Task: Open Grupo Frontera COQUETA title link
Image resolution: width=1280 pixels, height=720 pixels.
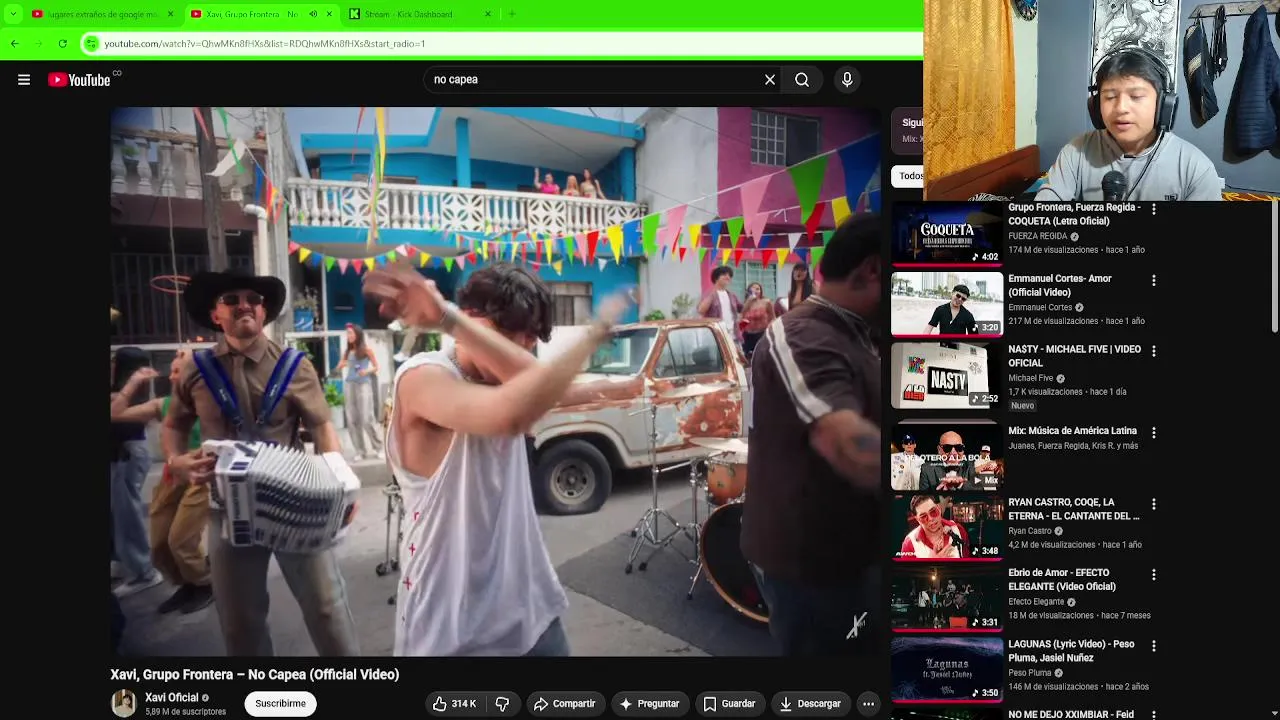Action: point(1074,214)
